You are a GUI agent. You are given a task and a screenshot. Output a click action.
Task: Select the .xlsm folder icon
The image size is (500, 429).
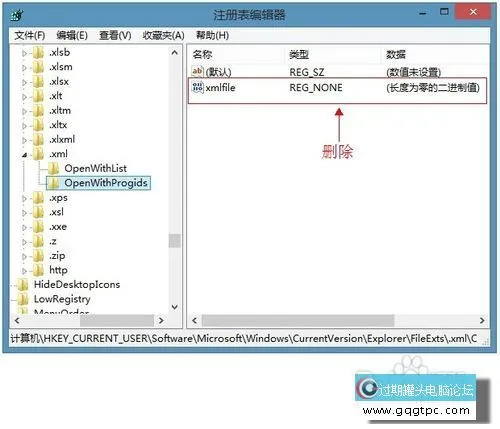pyautogui.click(x=38, y=67)
